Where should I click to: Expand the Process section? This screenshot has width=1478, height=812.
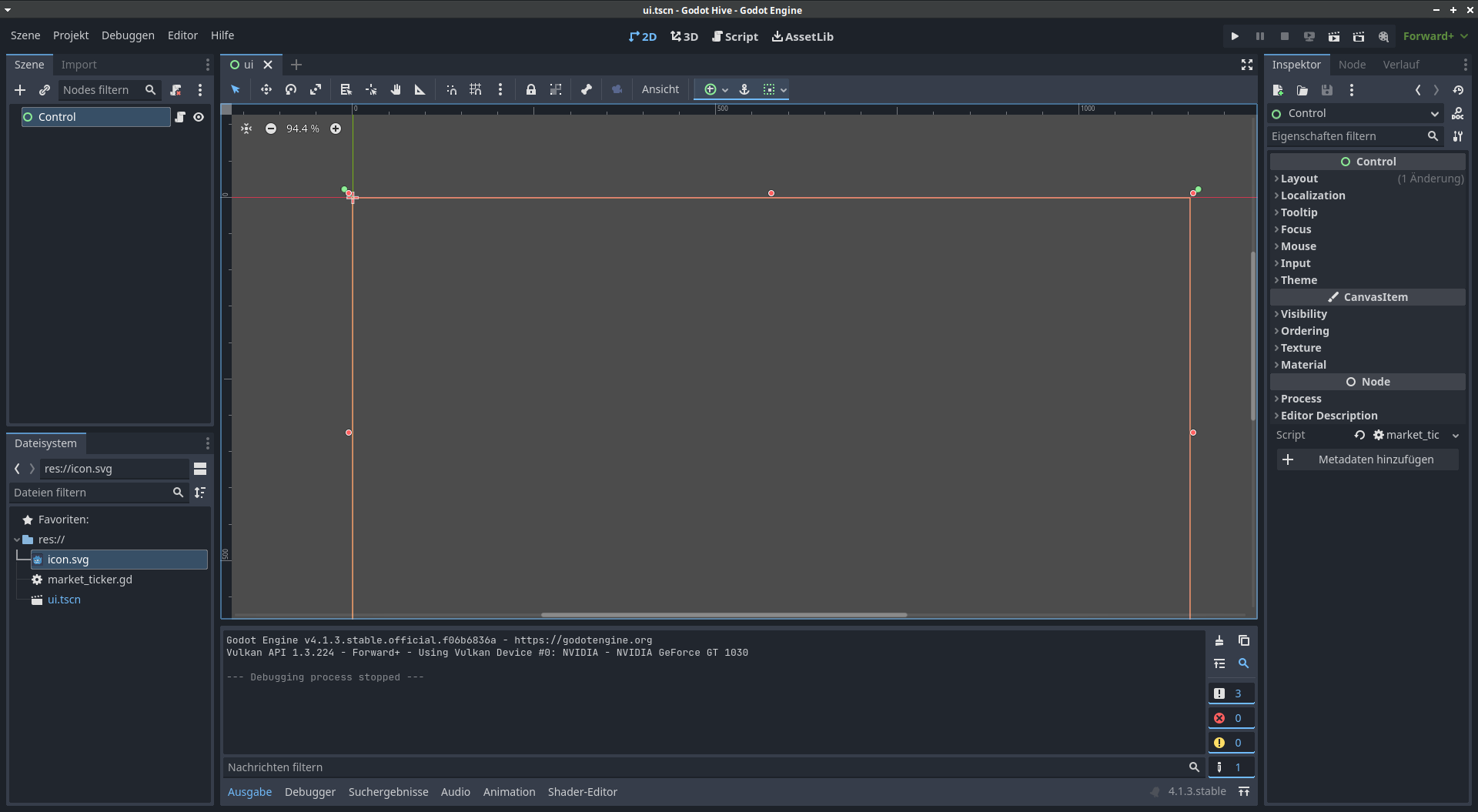(1368, 399)
